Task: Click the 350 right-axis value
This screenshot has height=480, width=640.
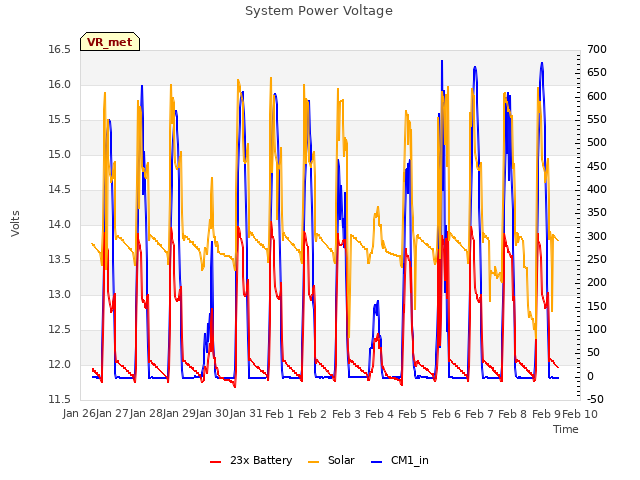Action: (597, 213)
